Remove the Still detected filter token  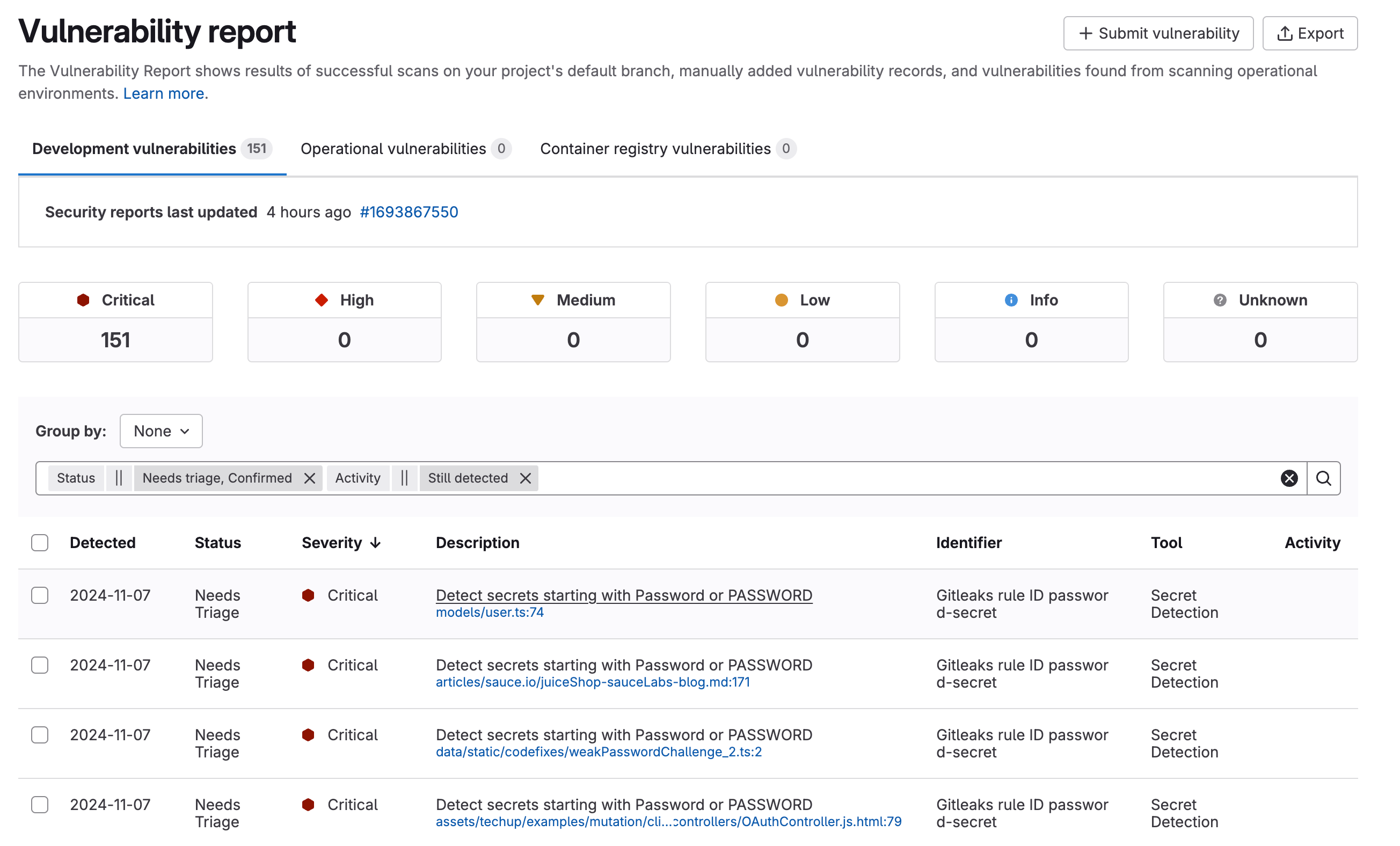[x=524, y=478]
